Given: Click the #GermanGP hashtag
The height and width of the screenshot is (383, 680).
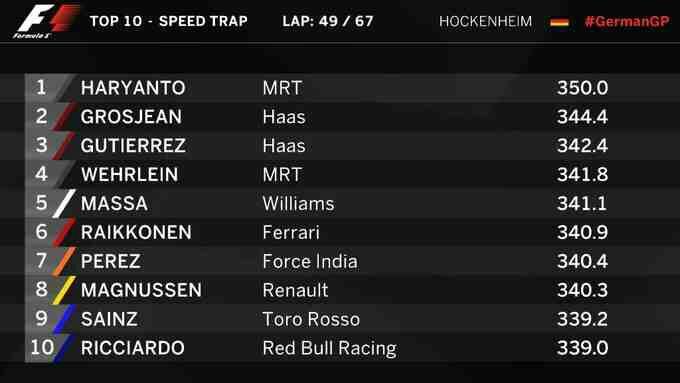Looking at the screenshot, I should pos(627,21).
